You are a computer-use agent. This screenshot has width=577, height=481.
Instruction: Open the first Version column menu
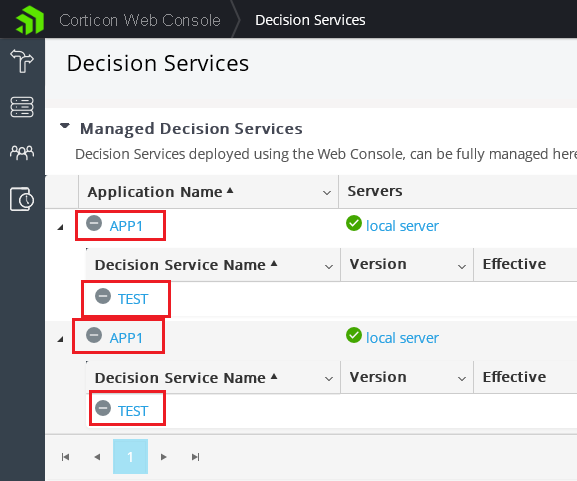pos(462,266)
